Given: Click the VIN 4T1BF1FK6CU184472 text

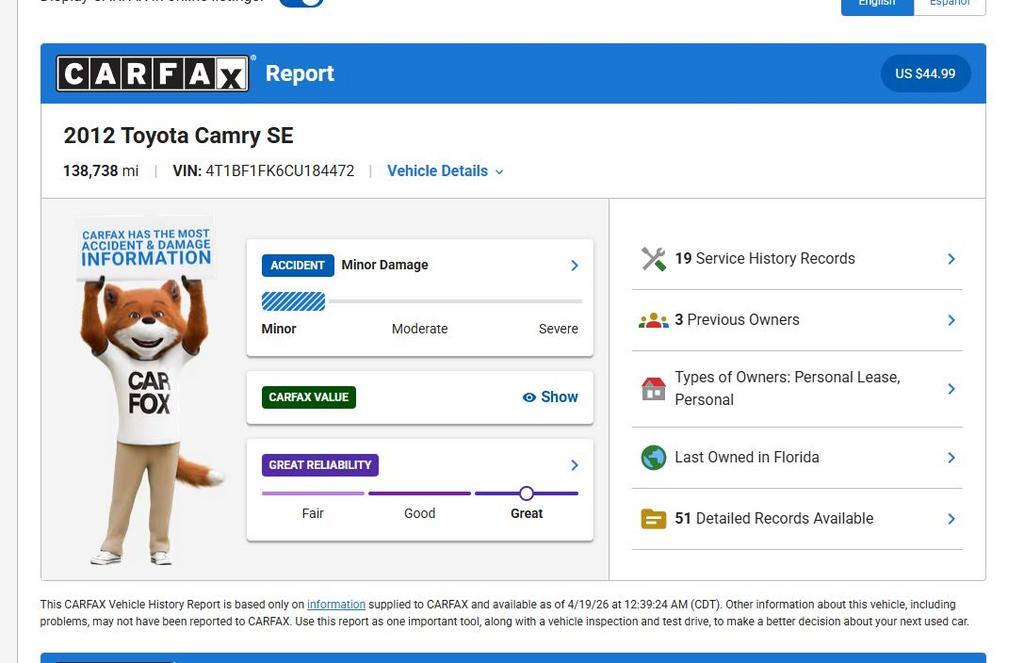Looking at the screenshot, I should (x=263, y=171).
